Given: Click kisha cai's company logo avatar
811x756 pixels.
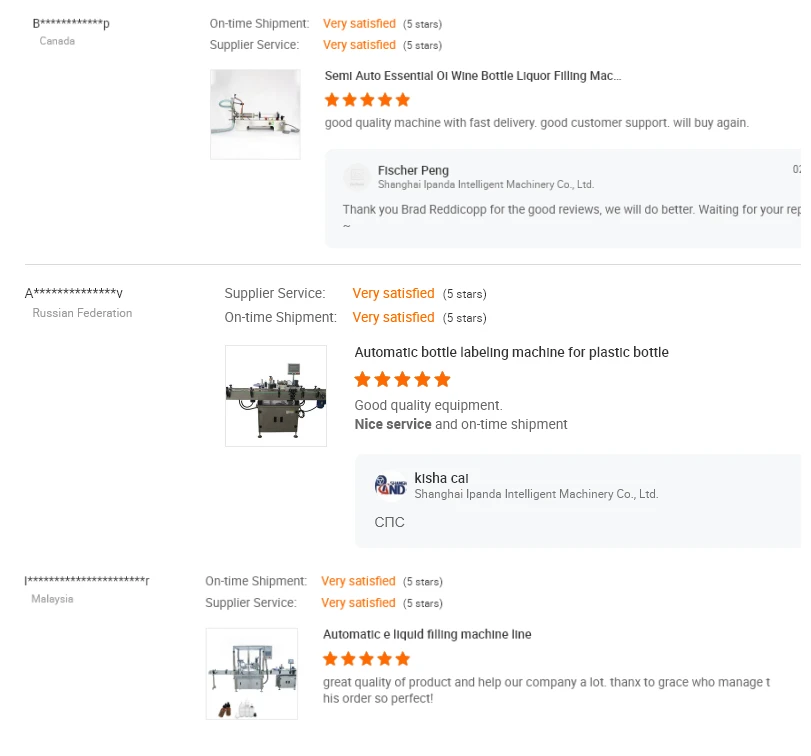Looking at the screenshot, I should [x=389, y=485].
